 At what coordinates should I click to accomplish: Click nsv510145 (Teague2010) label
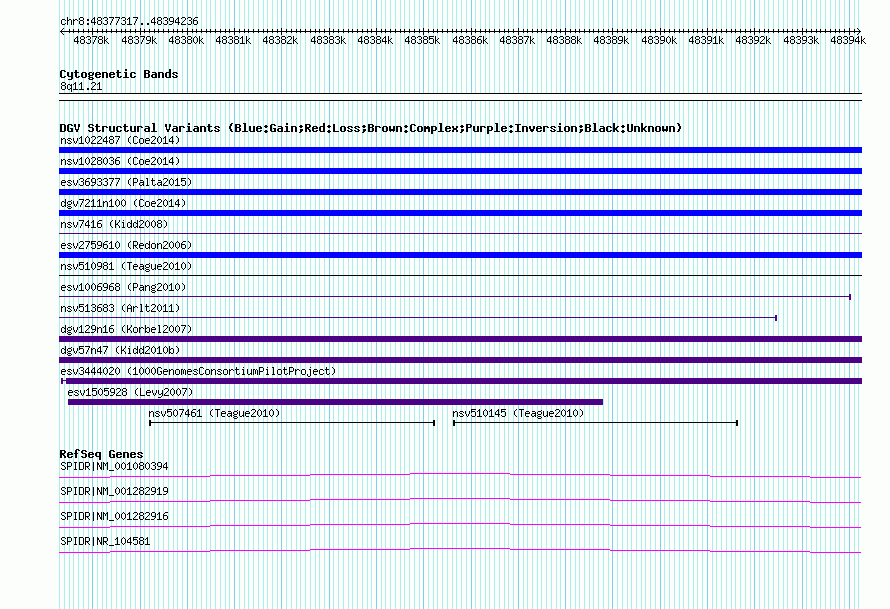518,413
